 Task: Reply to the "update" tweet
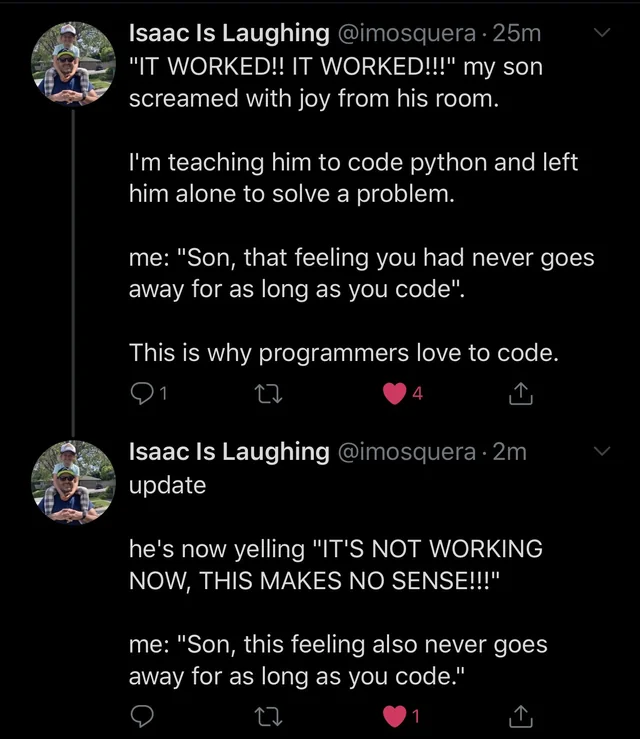pyautogui.click(x=142, y=716)
